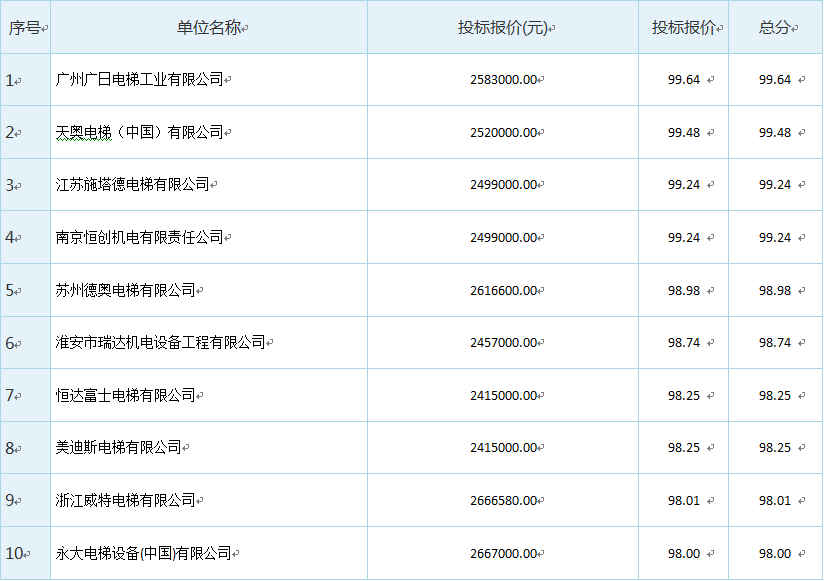Screen dimensions: 824x581
Task: Click the 投标报价(元) column header
Action: pyautogui.click(x=502, y=27)
